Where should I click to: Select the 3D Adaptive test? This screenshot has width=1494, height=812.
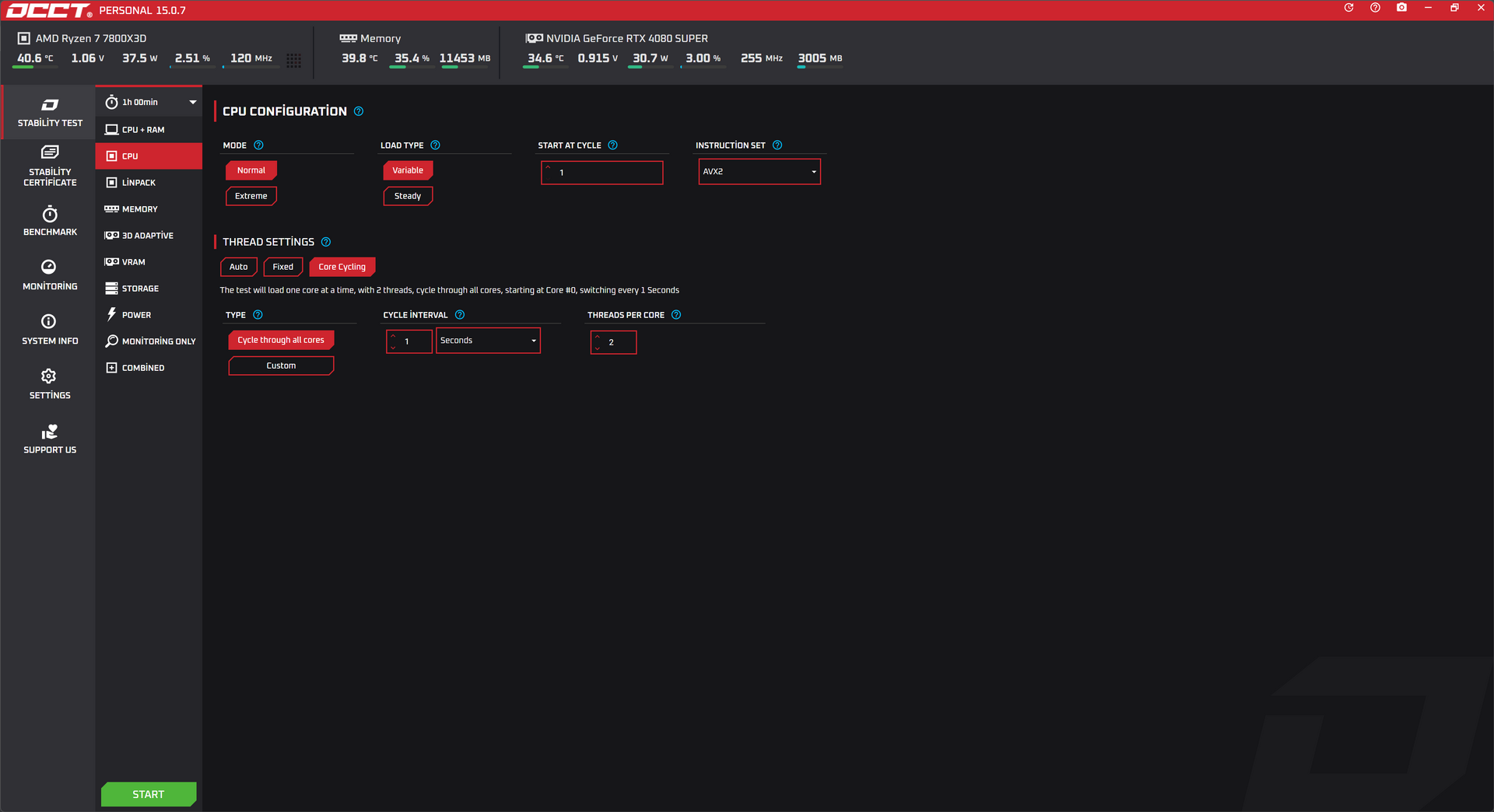pos(149,236)
